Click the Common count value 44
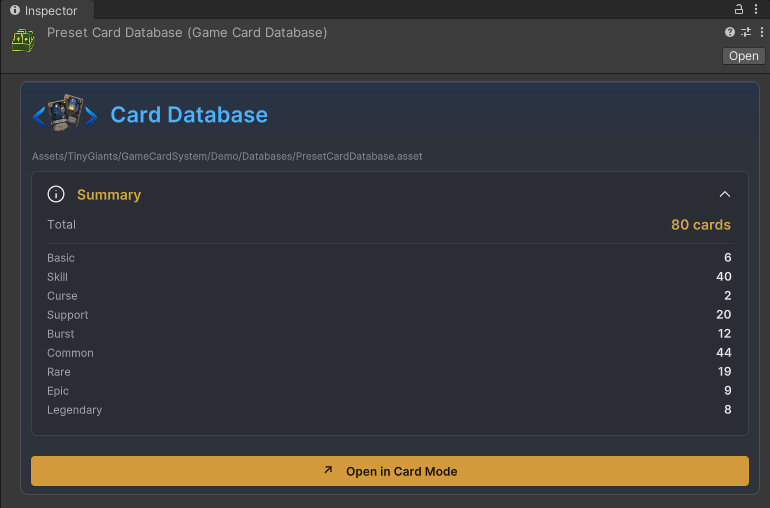 (724, 353)
